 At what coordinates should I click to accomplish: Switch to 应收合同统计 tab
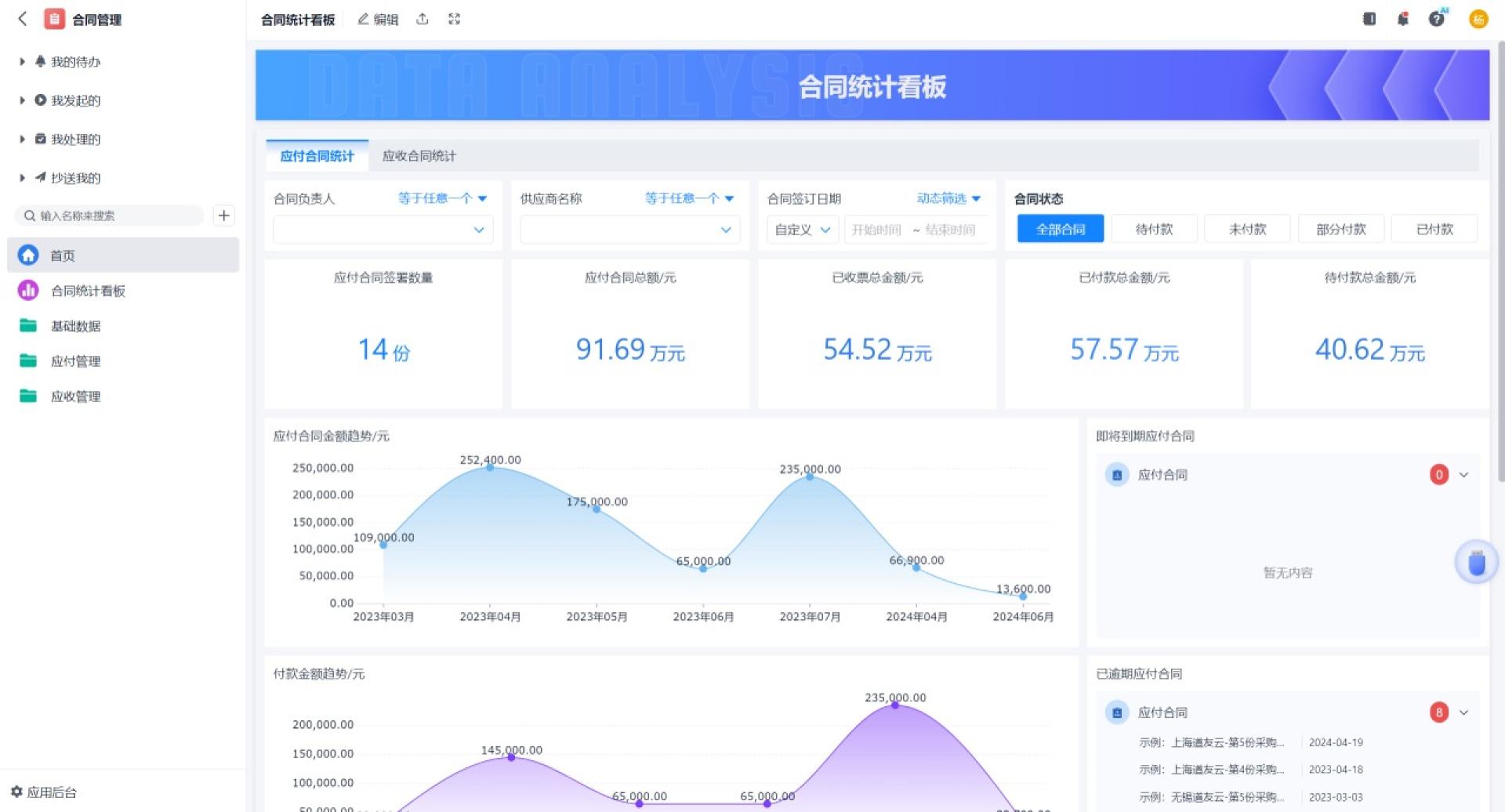click(x=419, y=156)
